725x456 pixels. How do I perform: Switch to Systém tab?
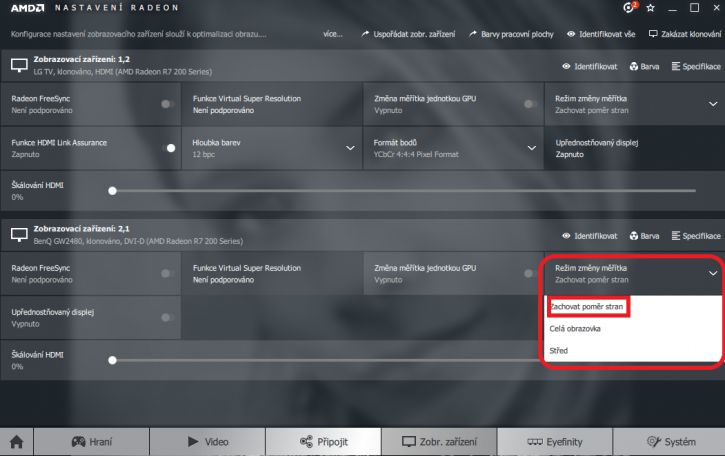[x=670, y=442]
